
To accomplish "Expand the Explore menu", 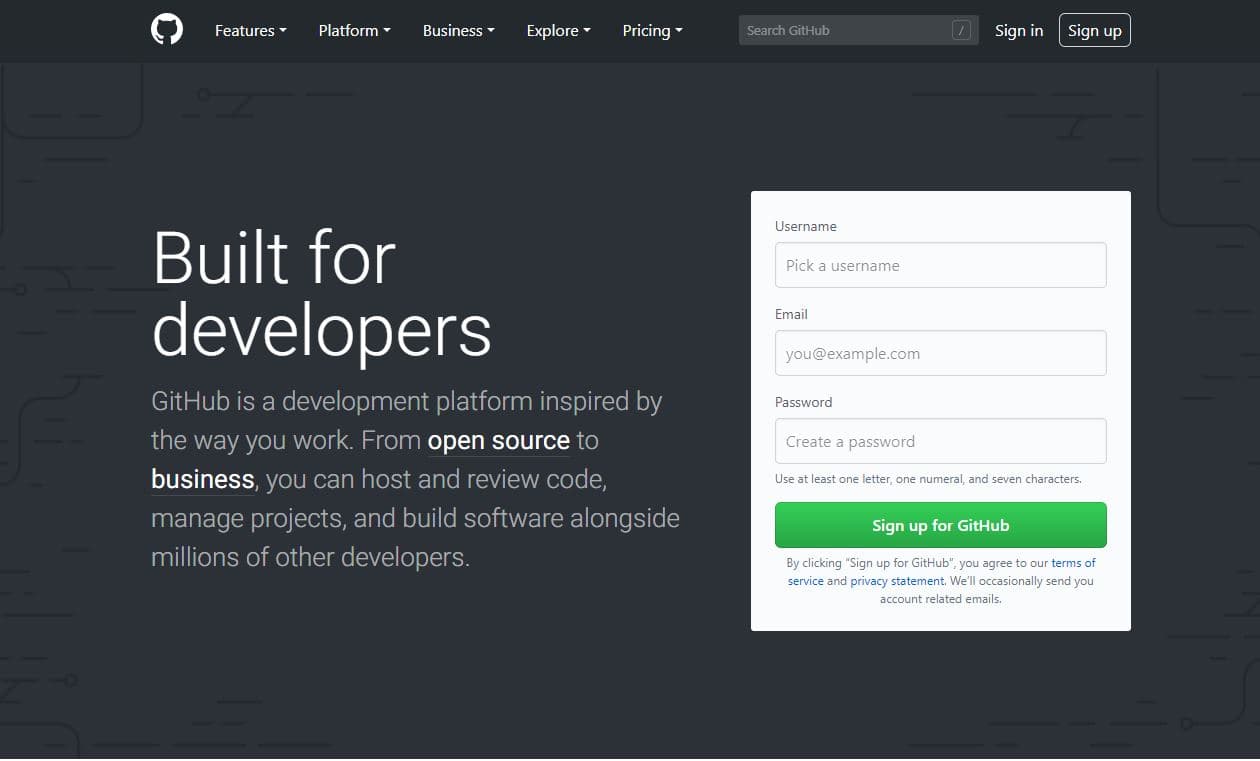I will [x=559, y=31].
